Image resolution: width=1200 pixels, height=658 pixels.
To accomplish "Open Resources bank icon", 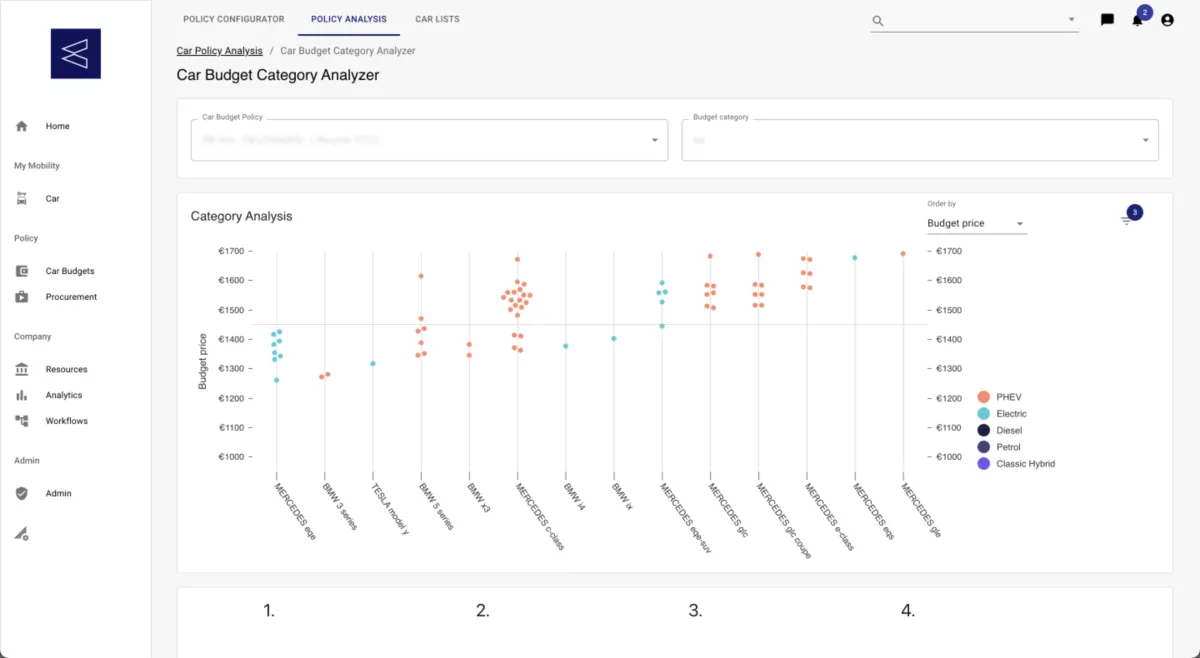I will [x=22, y=369].
